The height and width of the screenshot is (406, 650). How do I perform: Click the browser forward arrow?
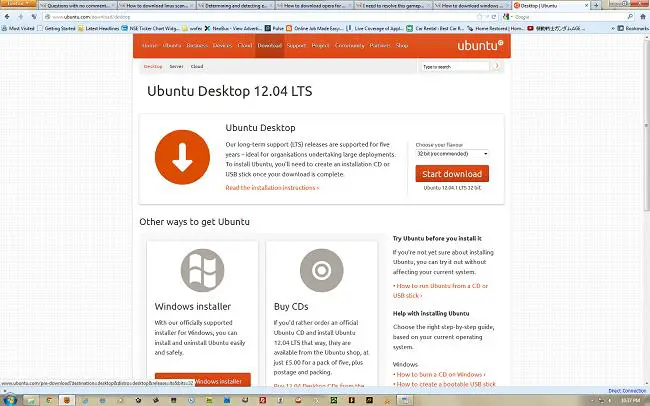[x=20, y=17]
